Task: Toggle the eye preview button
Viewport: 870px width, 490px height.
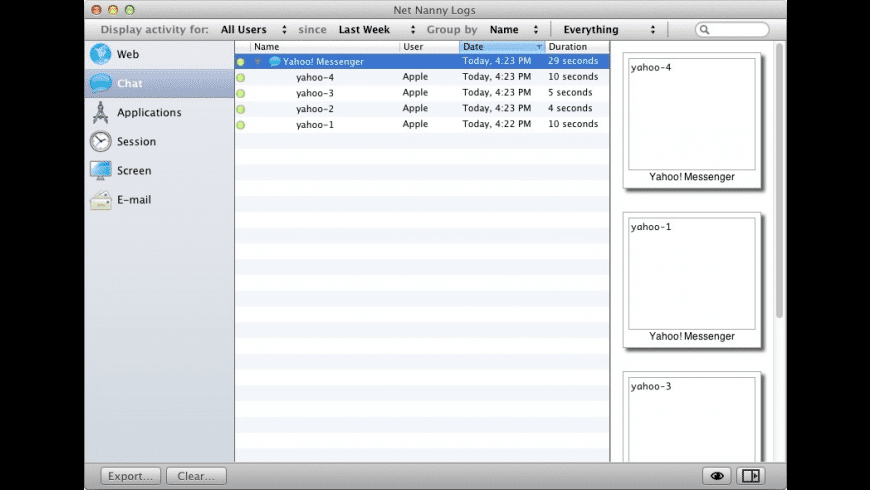Action: (717, 476)
